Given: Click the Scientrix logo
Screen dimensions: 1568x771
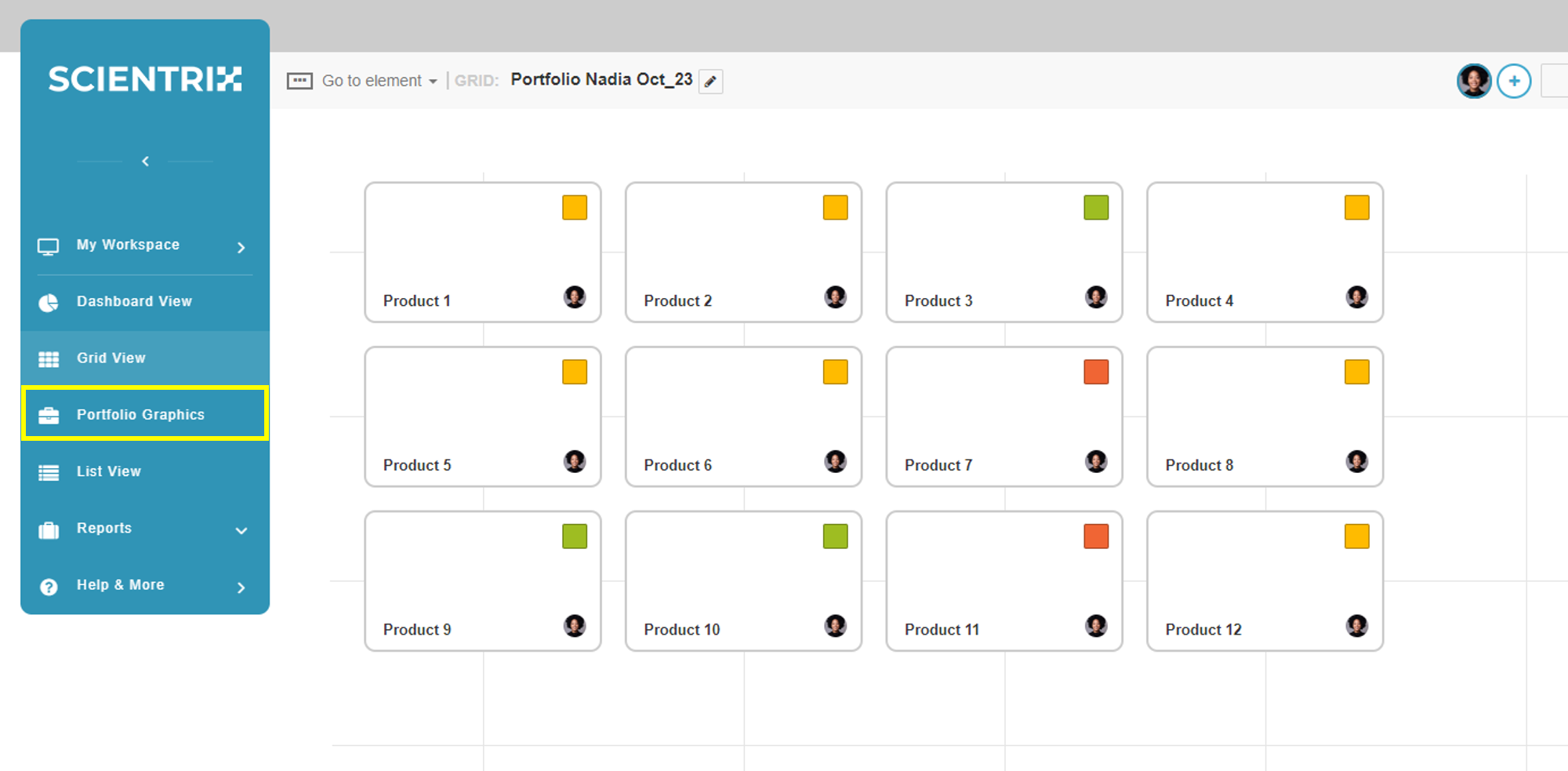Looking at the screenshot, I should click(145, 79).
